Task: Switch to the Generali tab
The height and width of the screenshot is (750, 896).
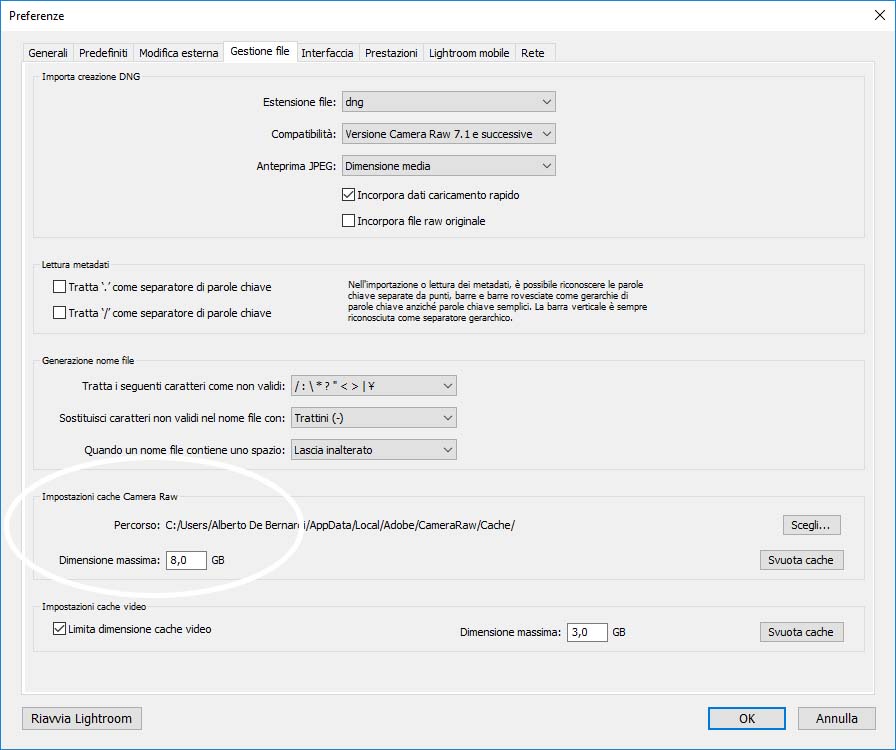Action: tap(48, 53)
